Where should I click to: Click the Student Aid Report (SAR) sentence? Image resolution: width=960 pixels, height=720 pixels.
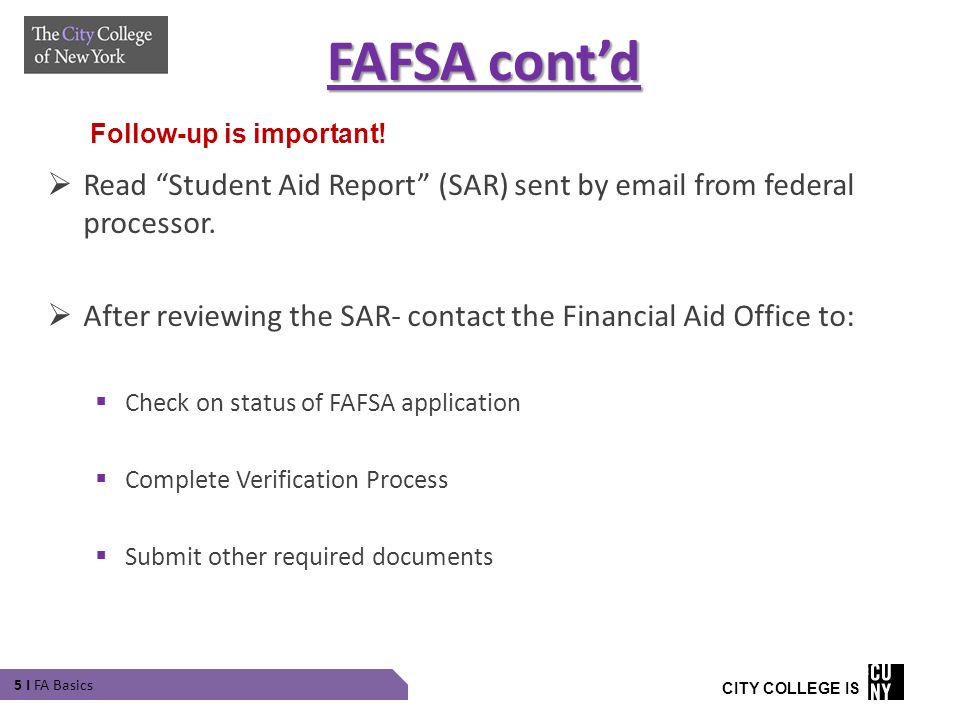pyautogui.click(x=468, y=204)
